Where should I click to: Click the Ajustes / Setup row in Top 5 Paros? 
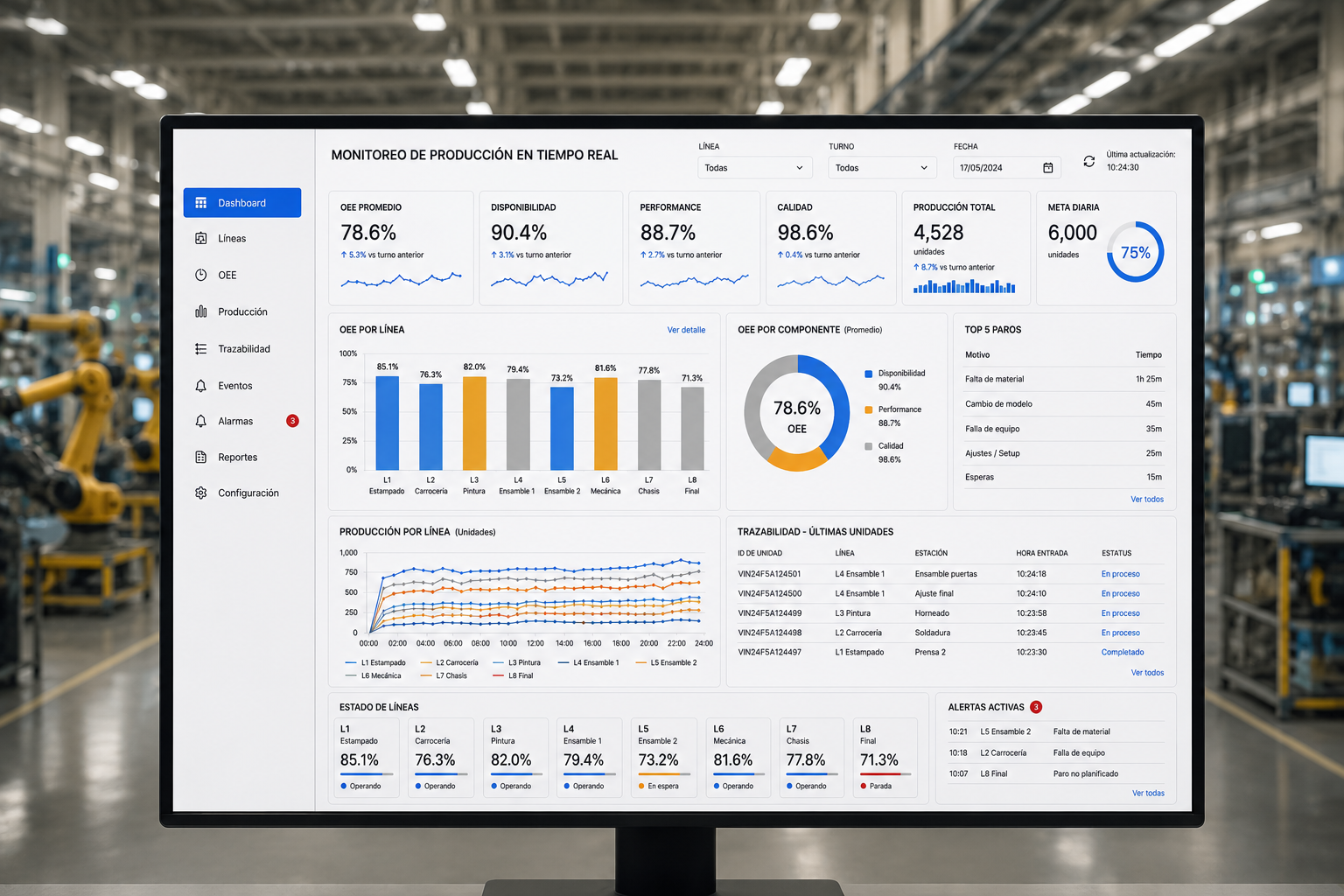pos(1063,453)
